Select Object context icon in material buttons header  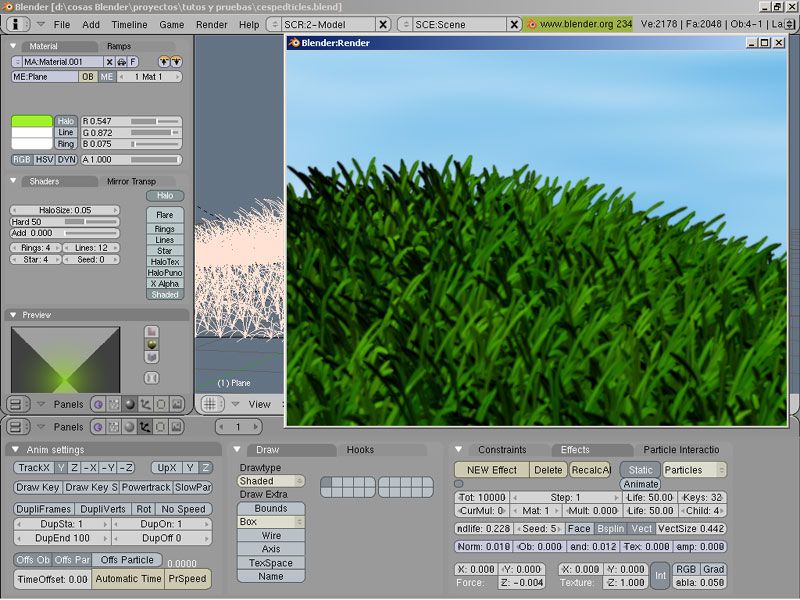click(x=145, y=405)
